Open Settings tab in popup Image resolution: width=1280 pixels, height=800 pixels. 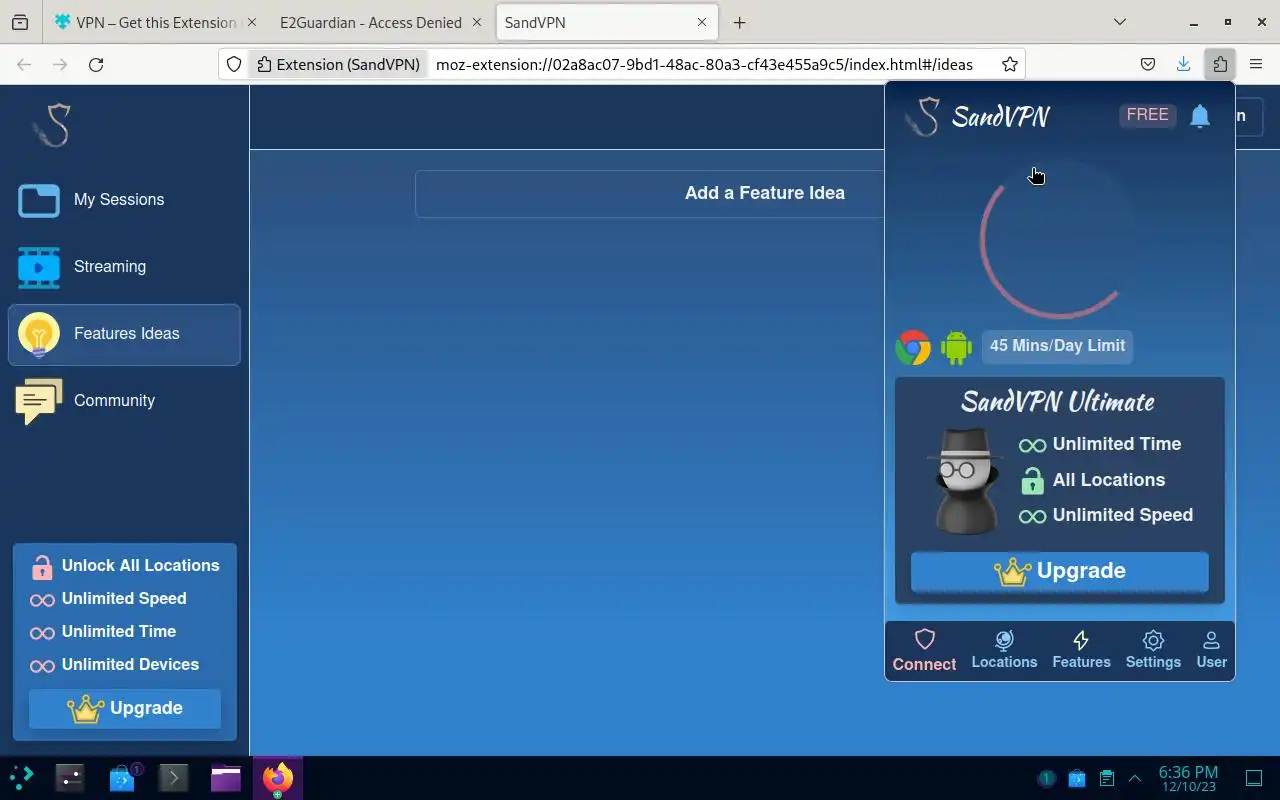tap(1153, 650)
